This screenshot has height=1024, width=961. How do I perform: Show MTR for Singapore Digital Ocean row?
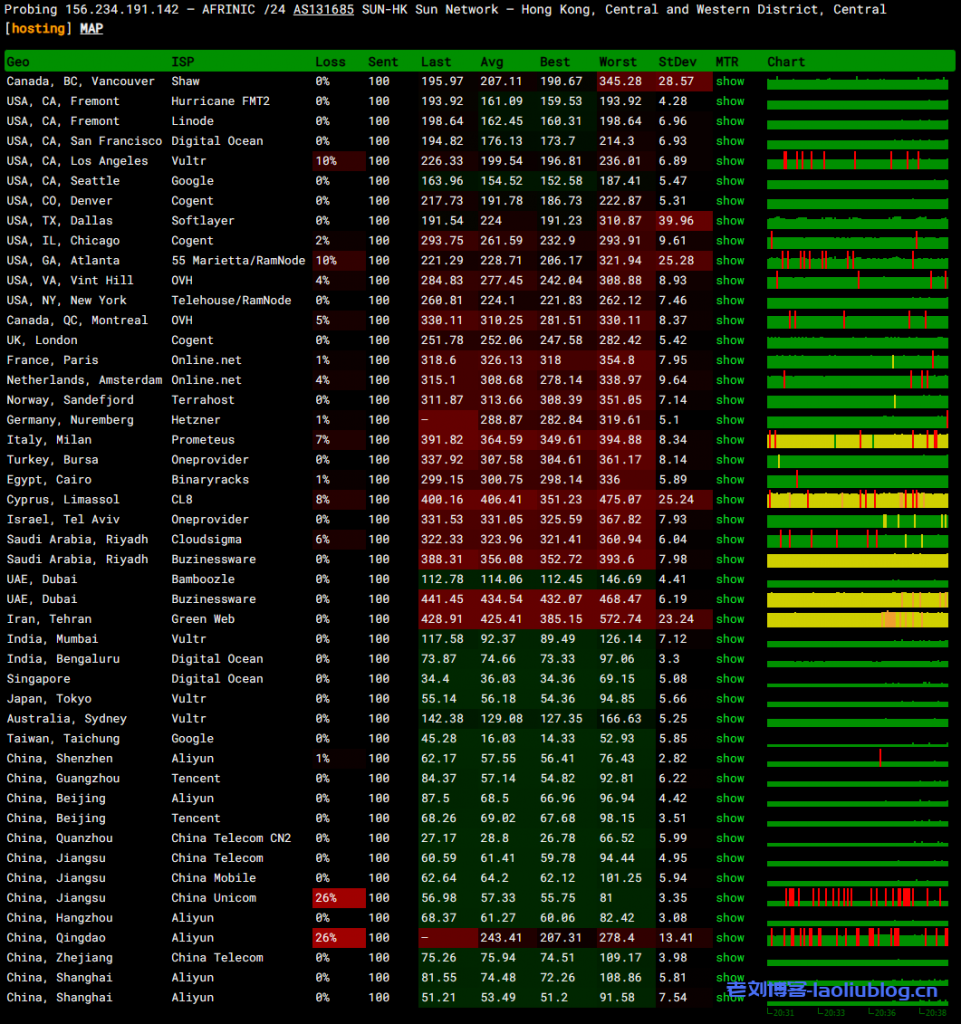tap(730, 679)
